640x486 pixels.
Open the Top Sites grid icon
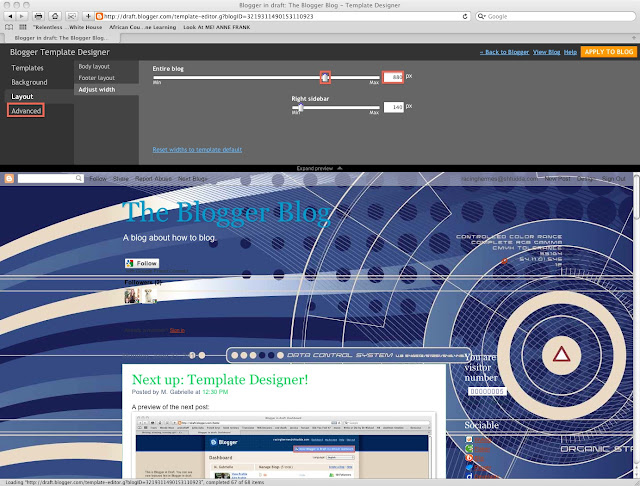pos(23,27)
